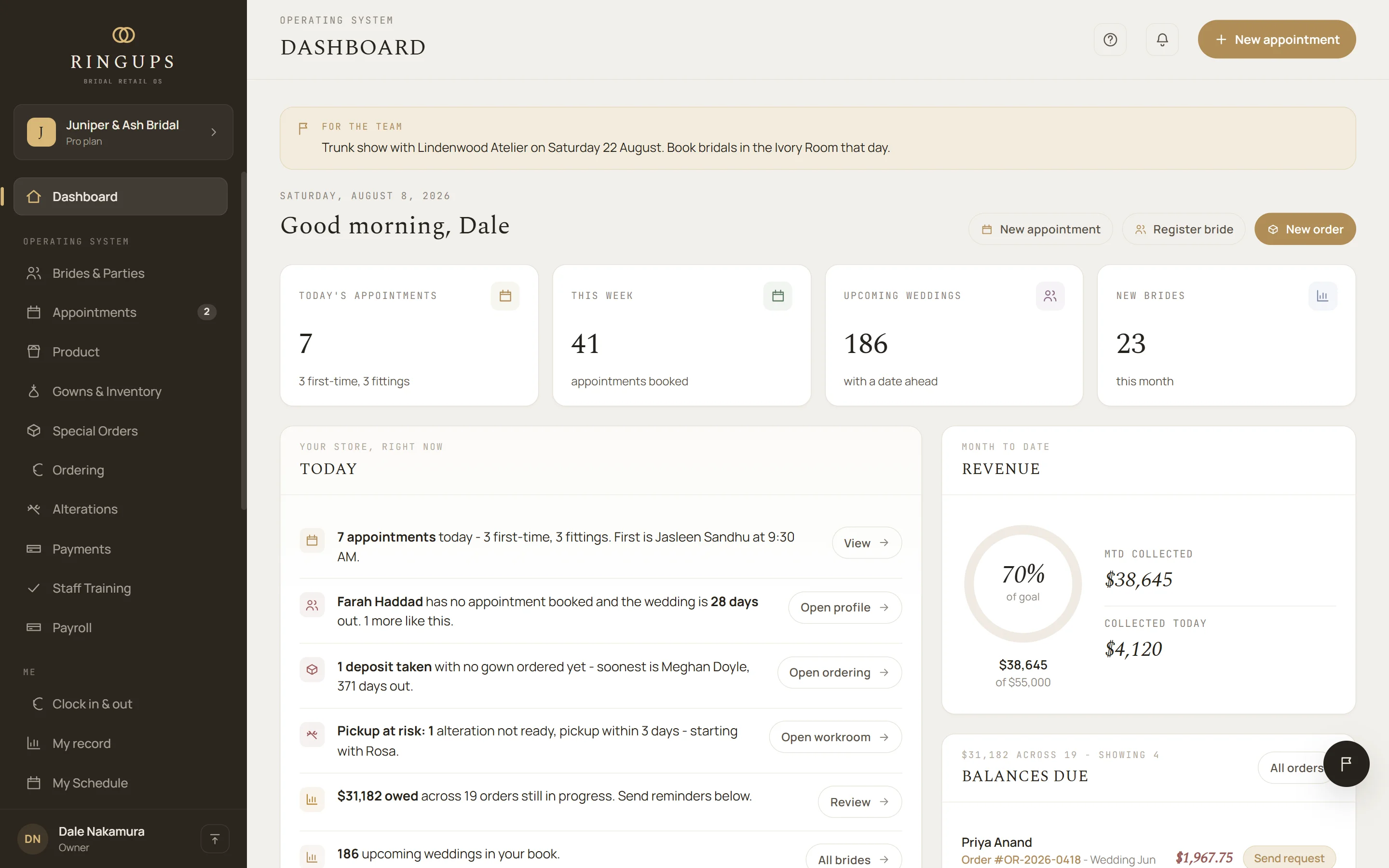The height and width of the screenshot is (868, 1389).
Task: Click scissors icon beside Pickup at risk row
Action: point(312,734)
